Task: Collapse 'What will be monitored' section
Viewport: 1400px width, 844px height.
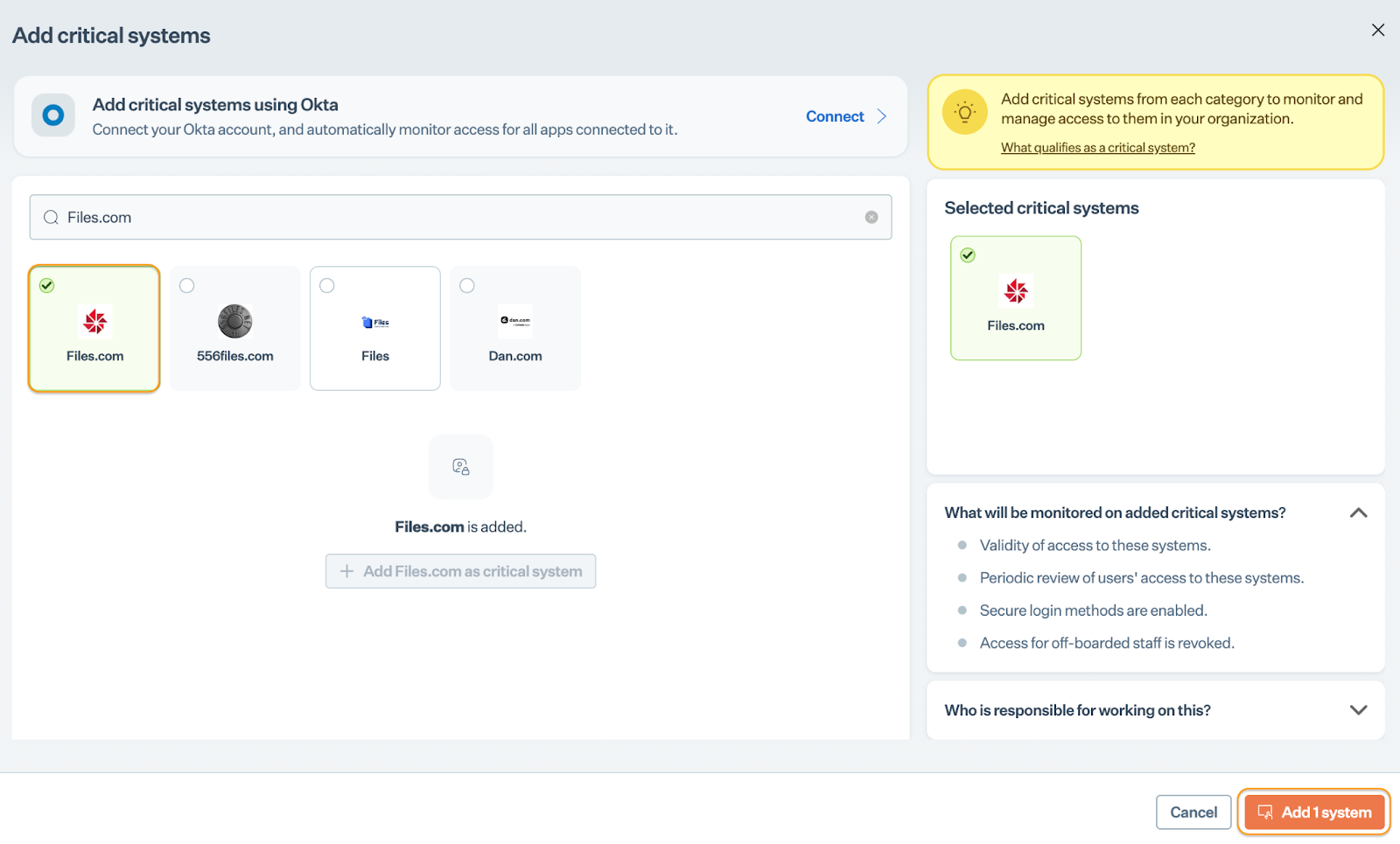Action: pos(1358,513)
